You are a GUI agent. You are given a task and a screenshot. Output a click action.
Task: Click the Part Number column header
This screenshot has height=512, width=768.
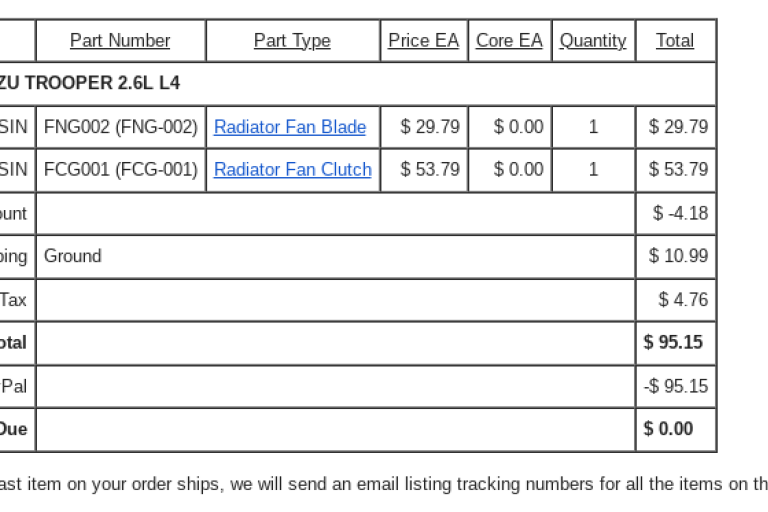click(x=120, y=41)
